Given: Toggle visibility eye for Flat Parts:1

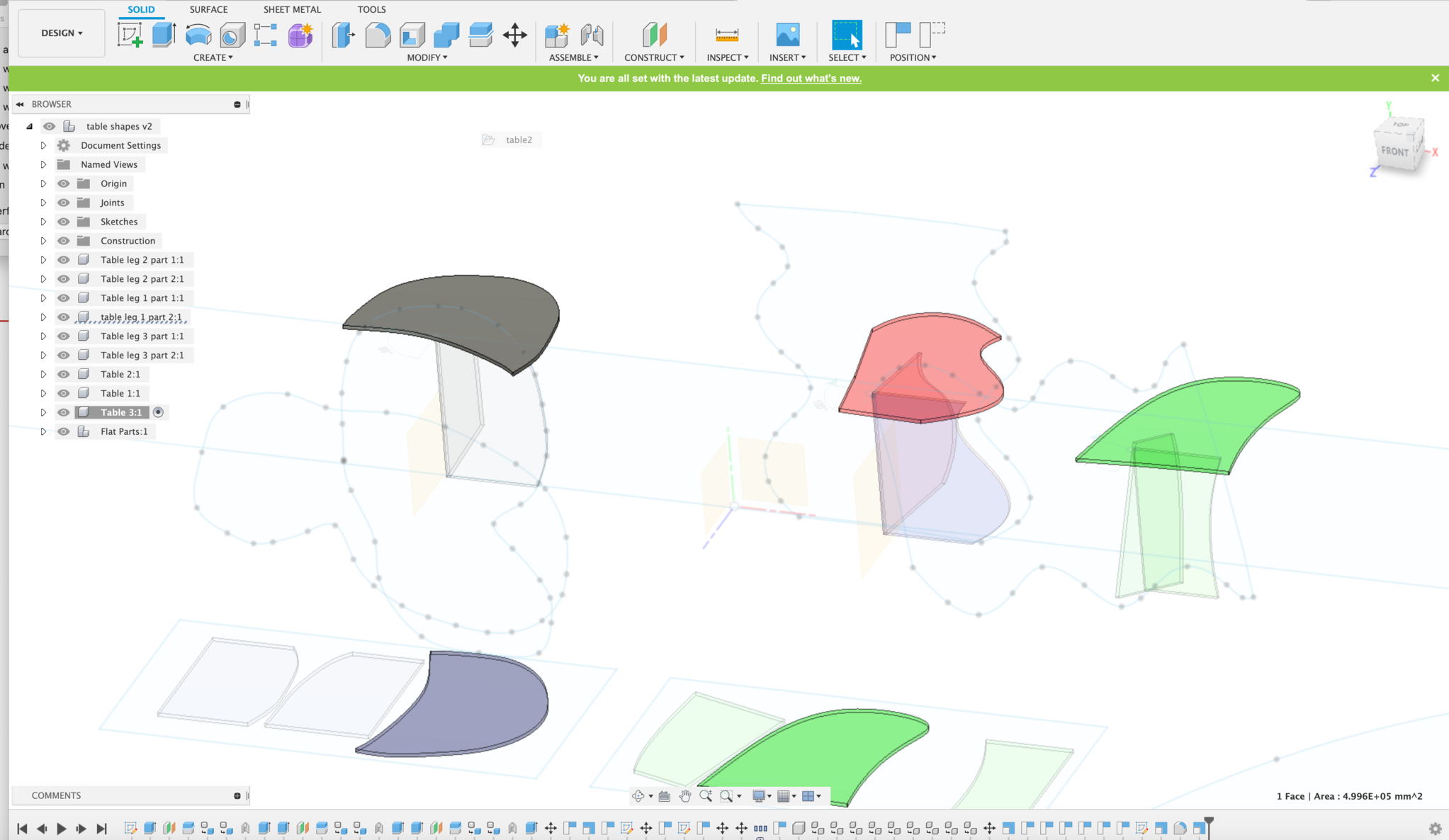Looking at the screenshot, I should pyautogui.click(x=64, y=431).
